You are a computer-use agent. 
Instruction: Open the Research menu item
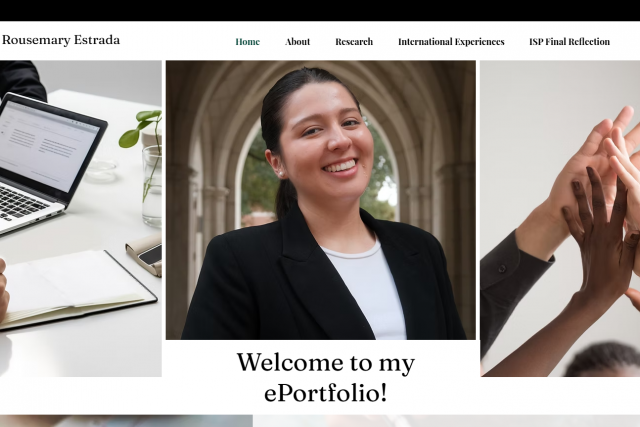click(354, 42)
